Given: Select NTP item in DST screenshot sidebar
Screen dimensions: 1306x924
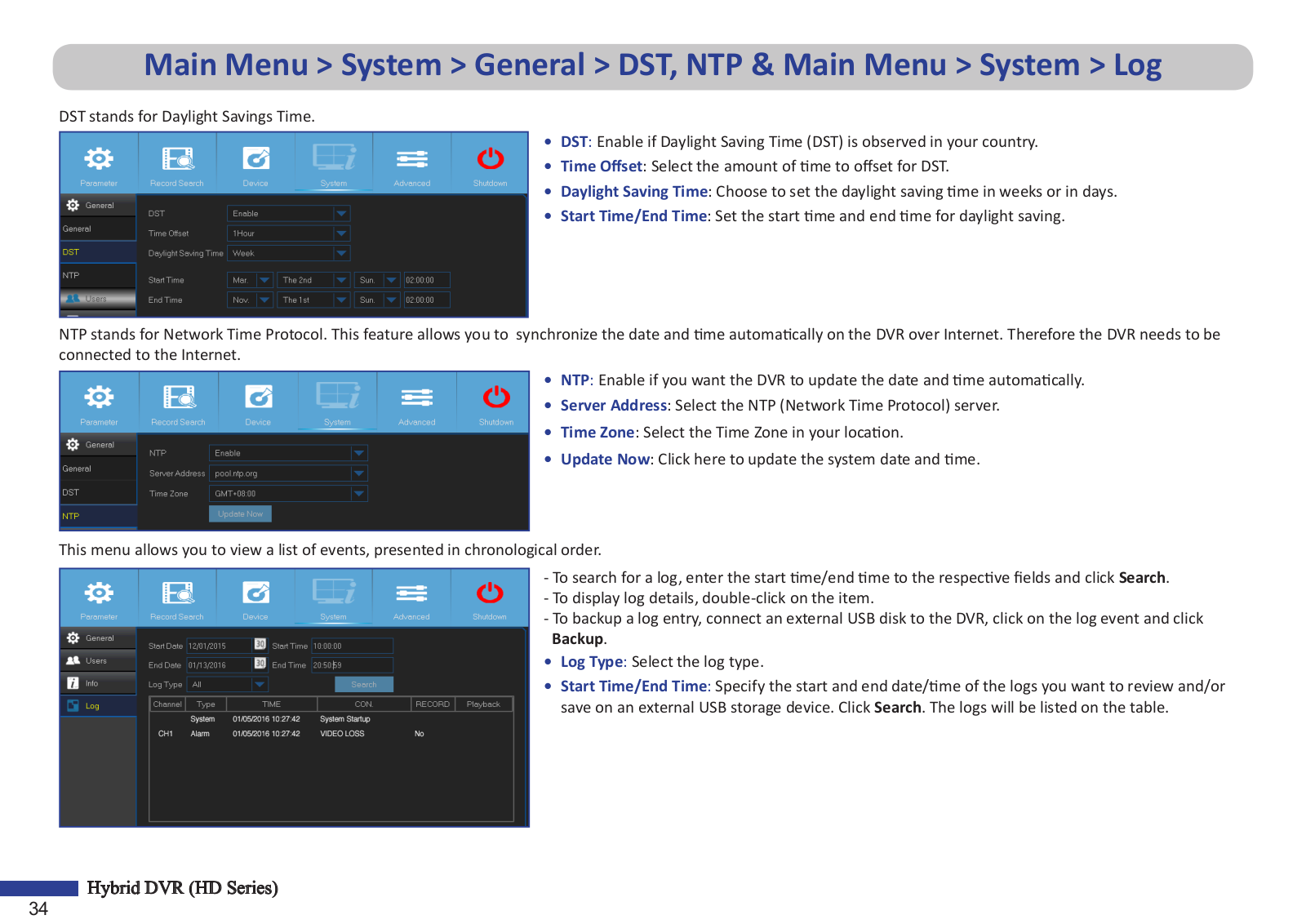Looking at the screenshot, I should [98, 275].
